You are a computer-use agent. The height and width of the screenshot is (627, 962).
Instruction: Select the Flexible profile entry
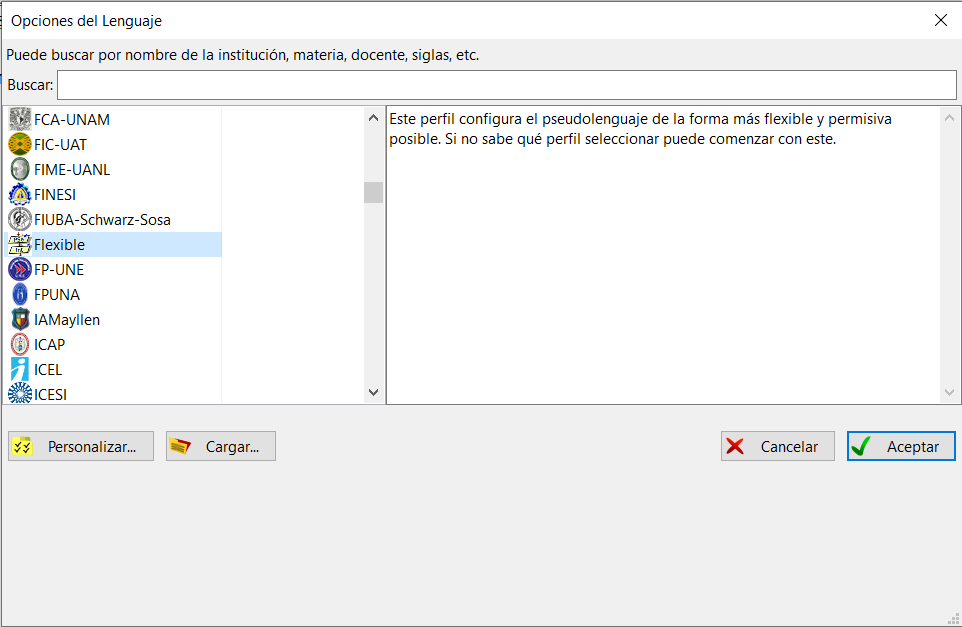point(60,245)
